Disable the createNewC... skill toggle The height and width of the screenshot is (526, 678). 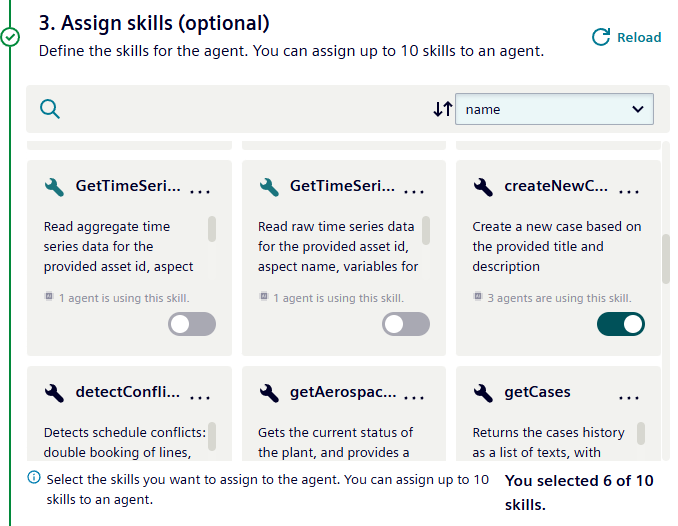click(620, 324)
